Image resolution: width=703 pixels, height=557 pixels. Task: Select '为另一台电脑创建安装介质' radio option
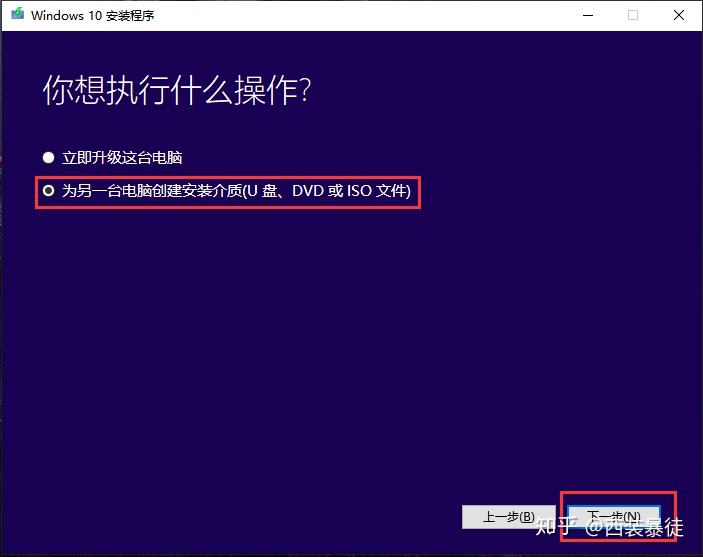[x=48, y=191]
